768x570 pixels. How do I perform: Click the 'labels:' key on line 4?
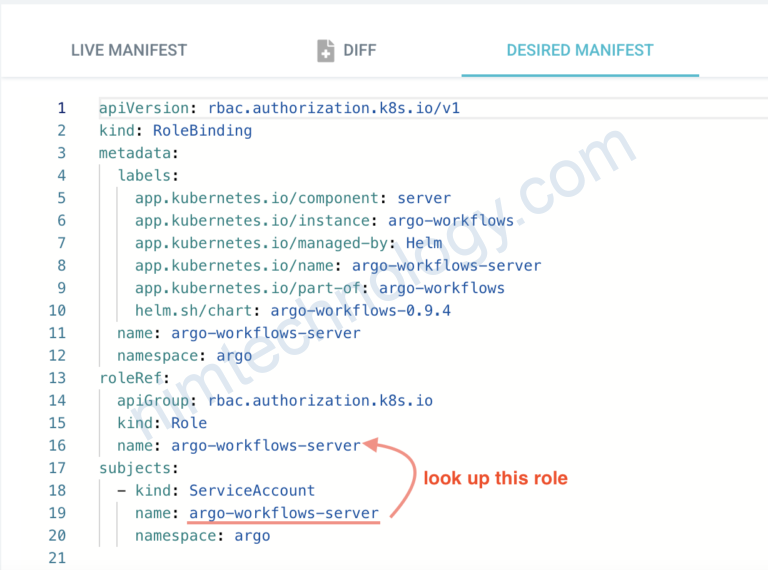coord(148,175)
